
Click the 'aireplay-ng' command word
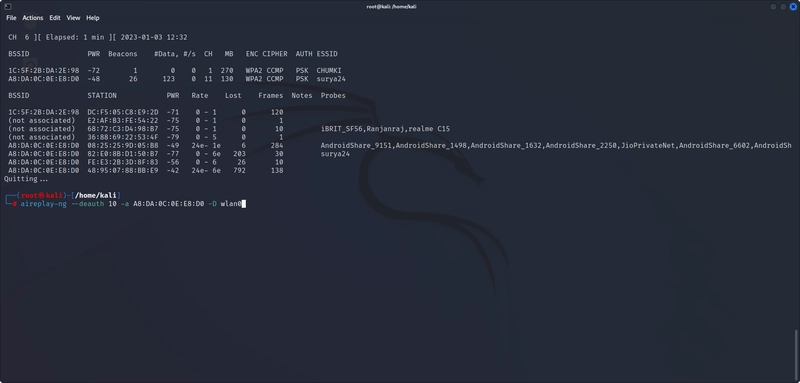pyautogui.click(x=43, y=204)
